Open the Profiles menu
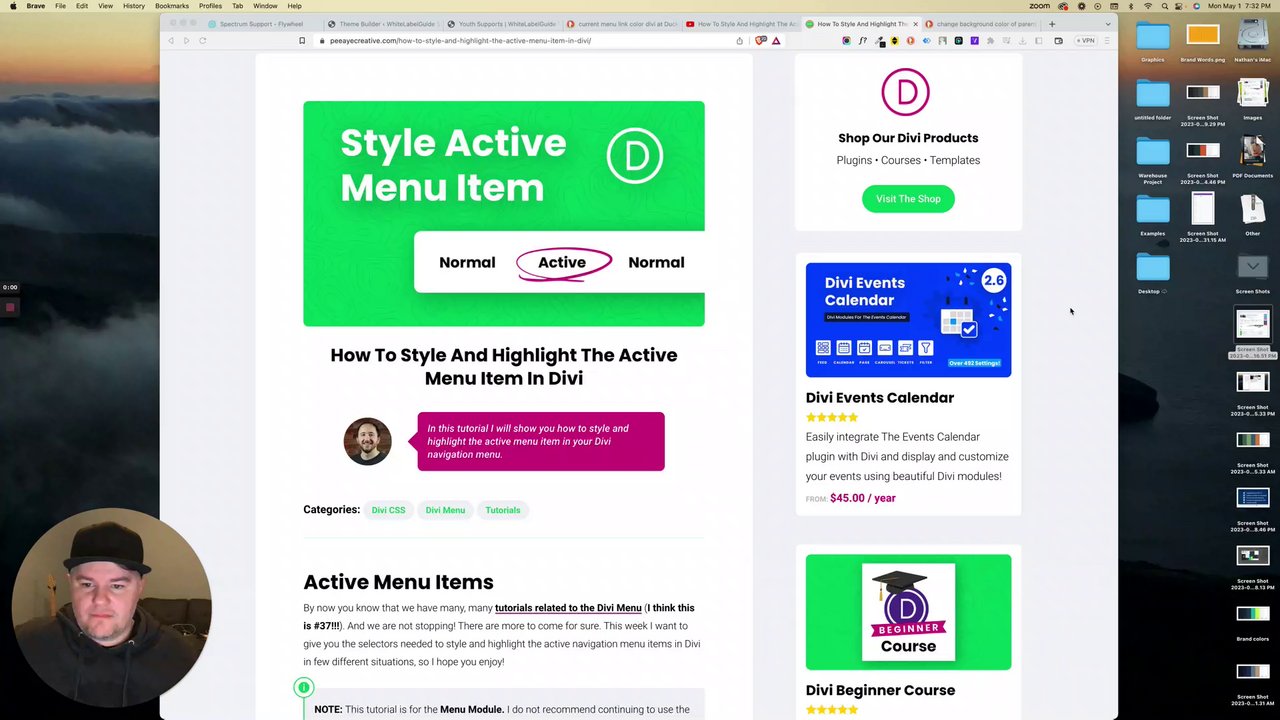Viewport: 1280px width, 720px height. [210, 6]
